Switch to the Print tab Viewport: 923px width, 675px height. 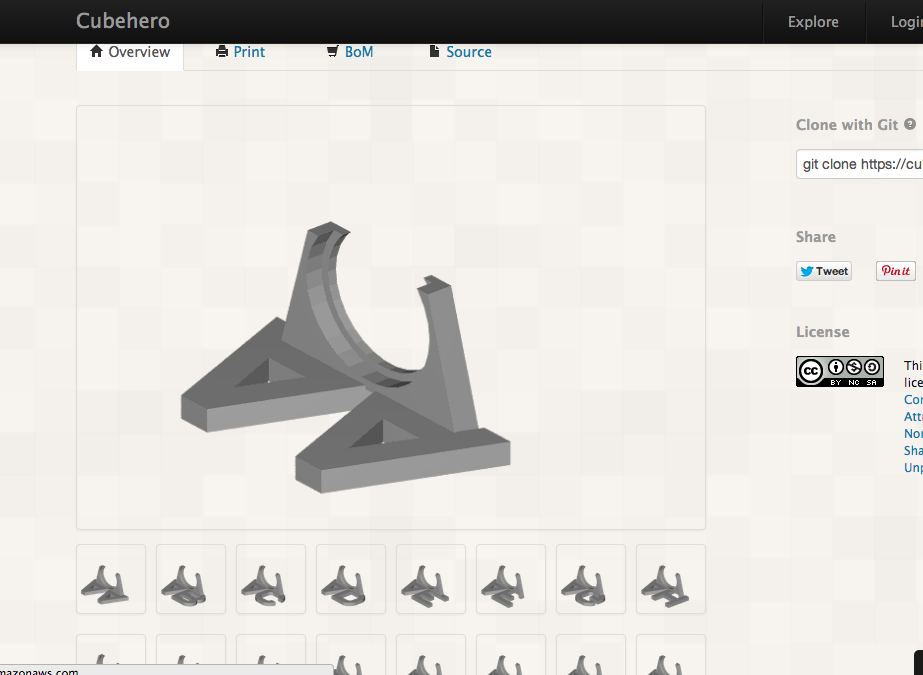[x=241, y=52]
